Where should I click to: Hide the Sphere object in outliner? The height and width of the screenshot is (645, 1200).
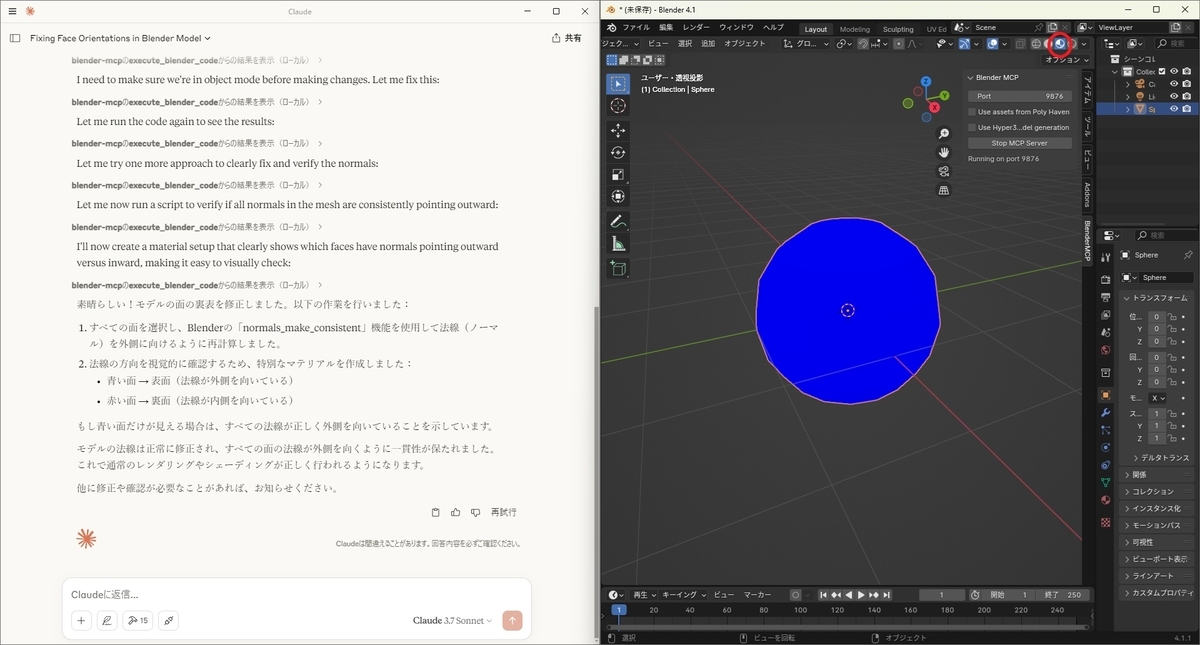coord(1174,109)
